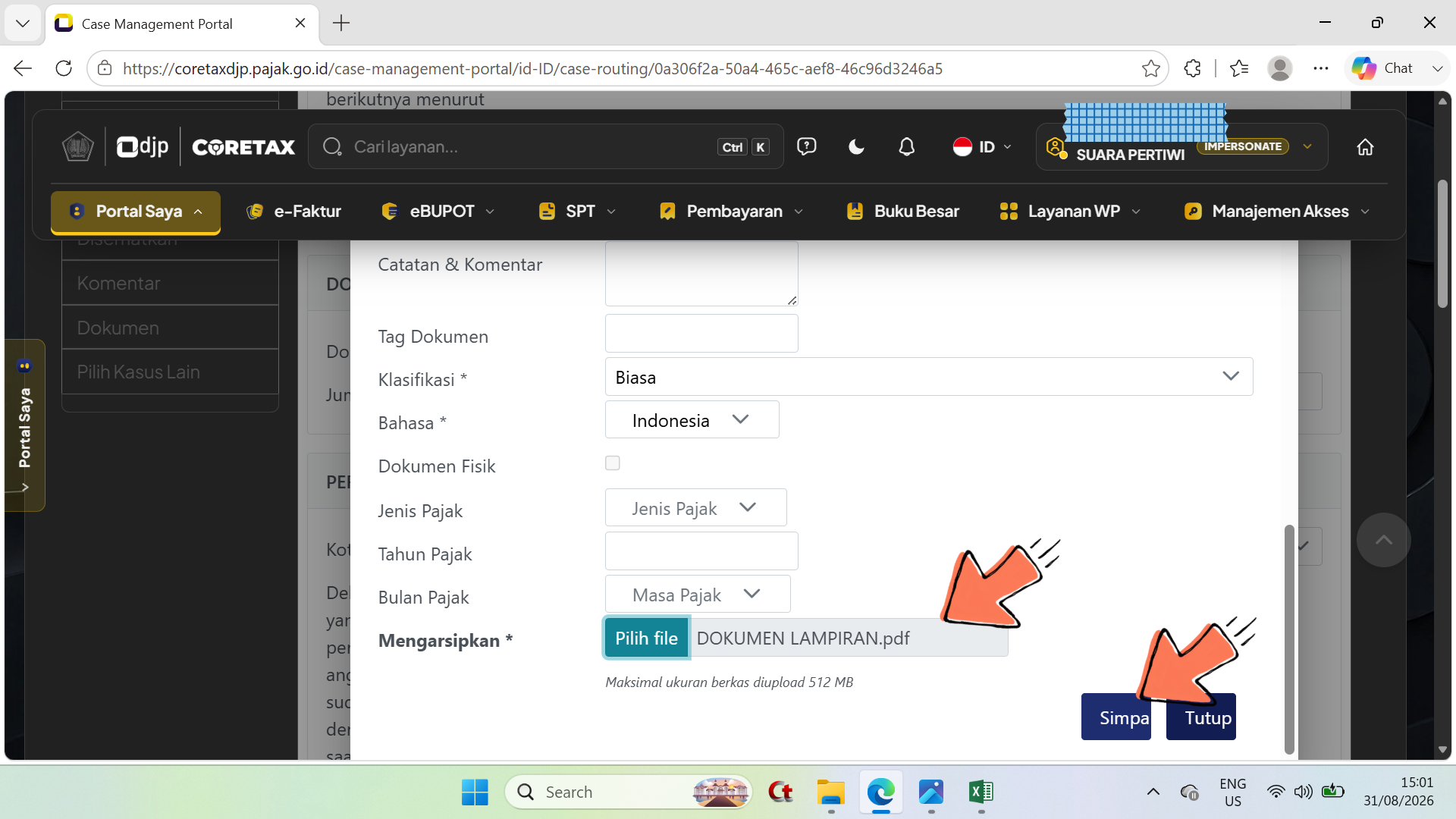
Task: Close the dialog with Tutup button
Action: point(1201,717)
